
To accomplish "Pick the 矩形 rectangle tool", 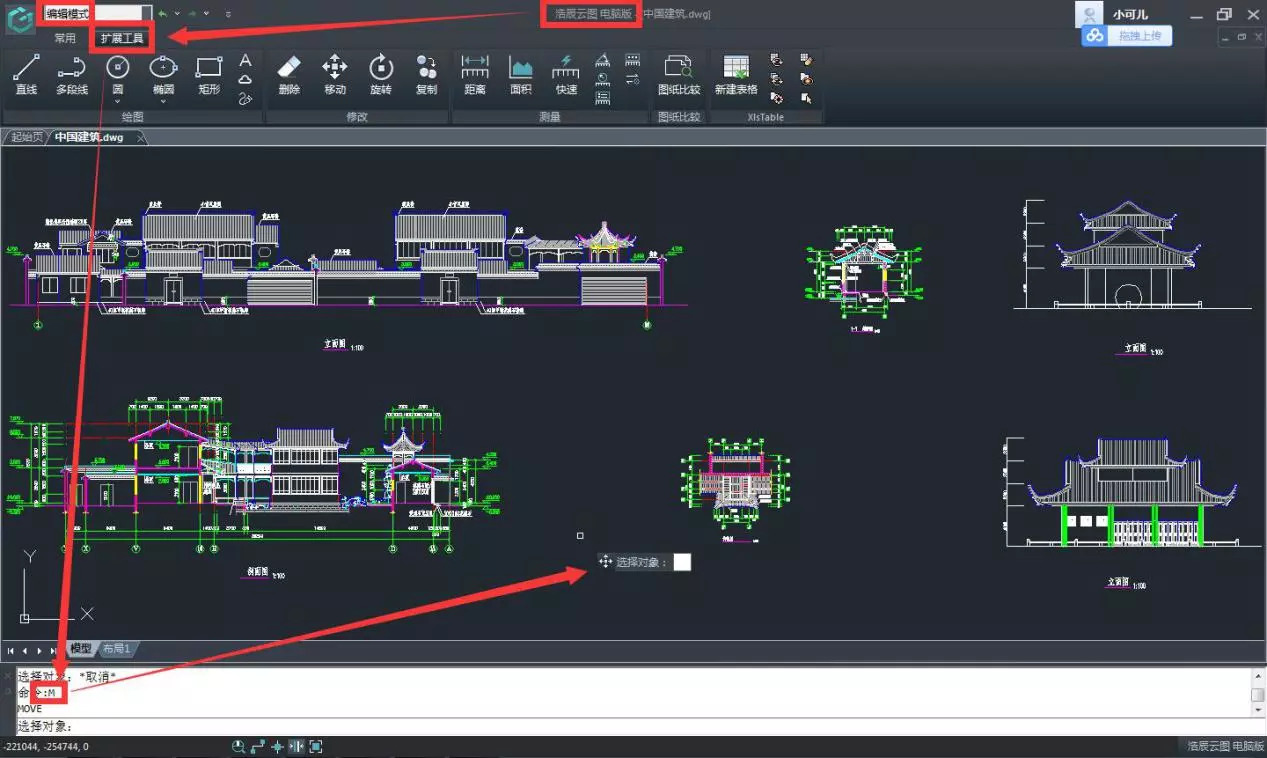I will (209, 74).
